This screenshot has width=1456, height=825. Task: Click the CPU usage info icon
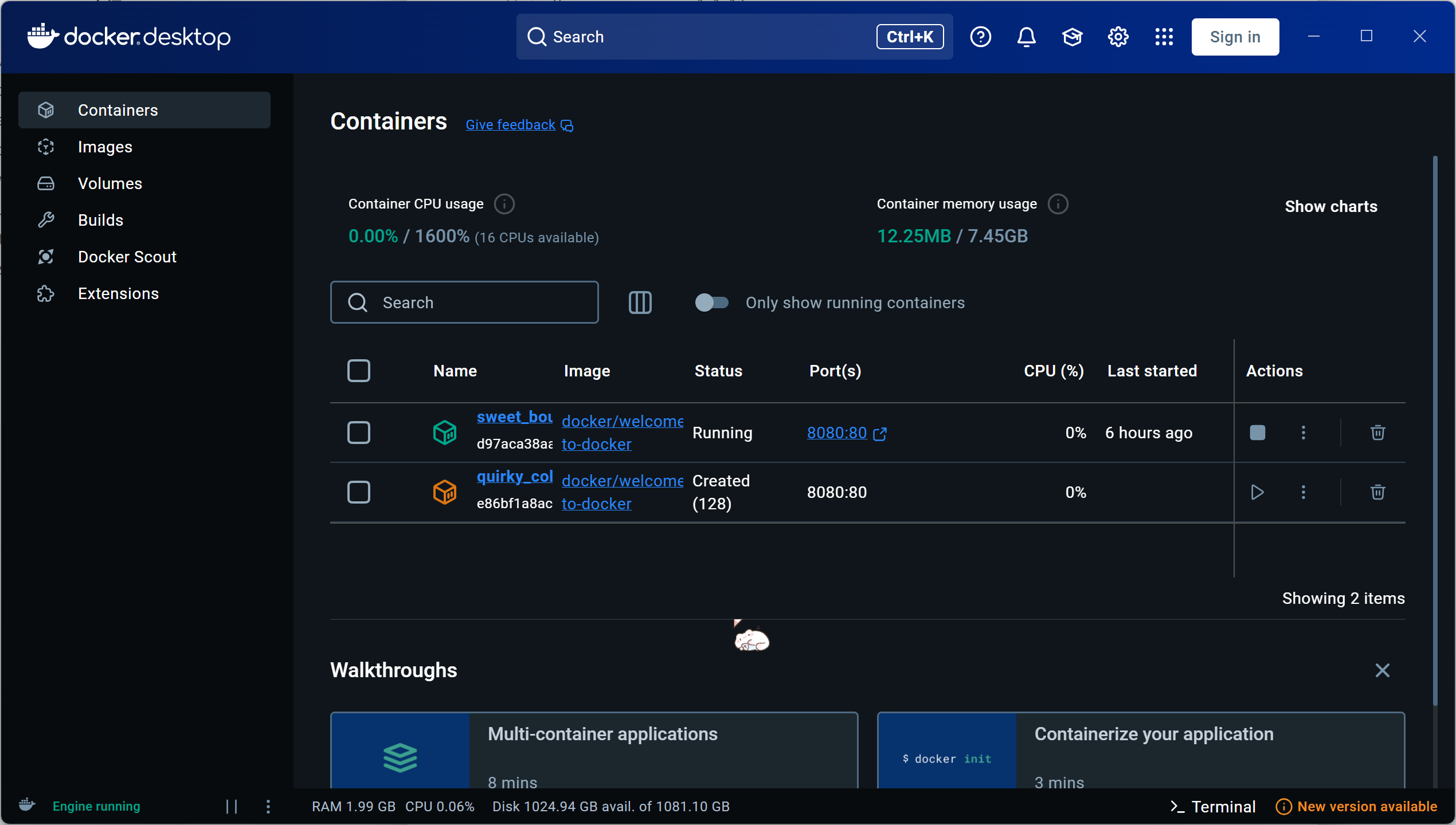[x=504, y=204]
